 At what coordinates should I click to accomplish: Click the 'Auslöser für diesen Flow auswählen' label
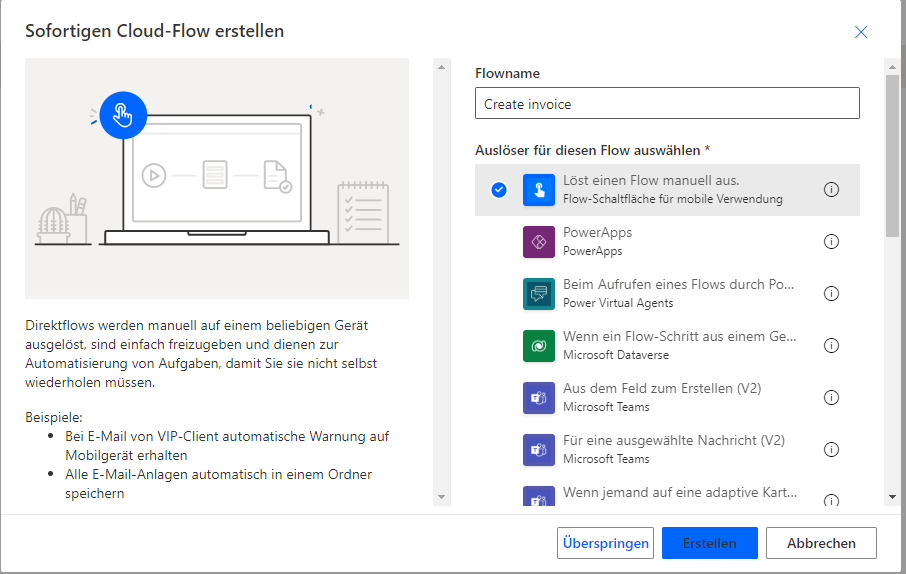pyautogui.click(x=588, y=150)
